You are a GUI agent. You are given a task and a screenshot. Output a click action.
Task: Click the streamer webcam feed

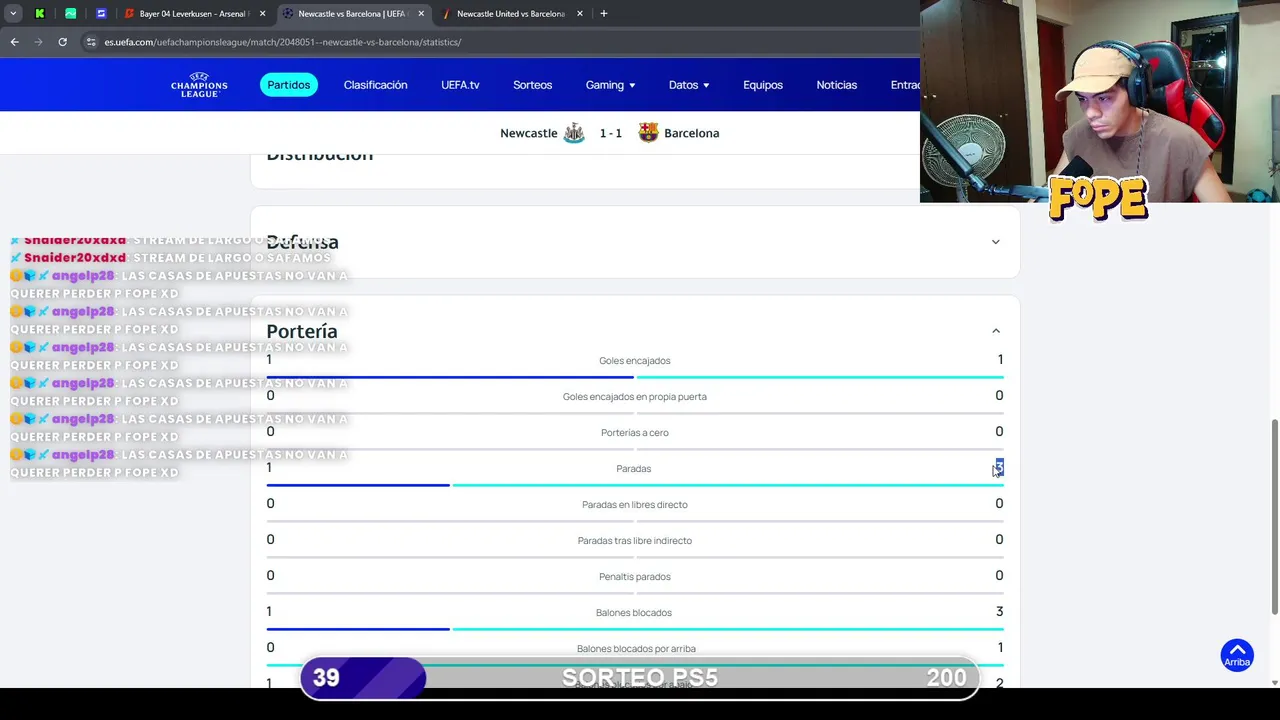tap(1100, 101)
